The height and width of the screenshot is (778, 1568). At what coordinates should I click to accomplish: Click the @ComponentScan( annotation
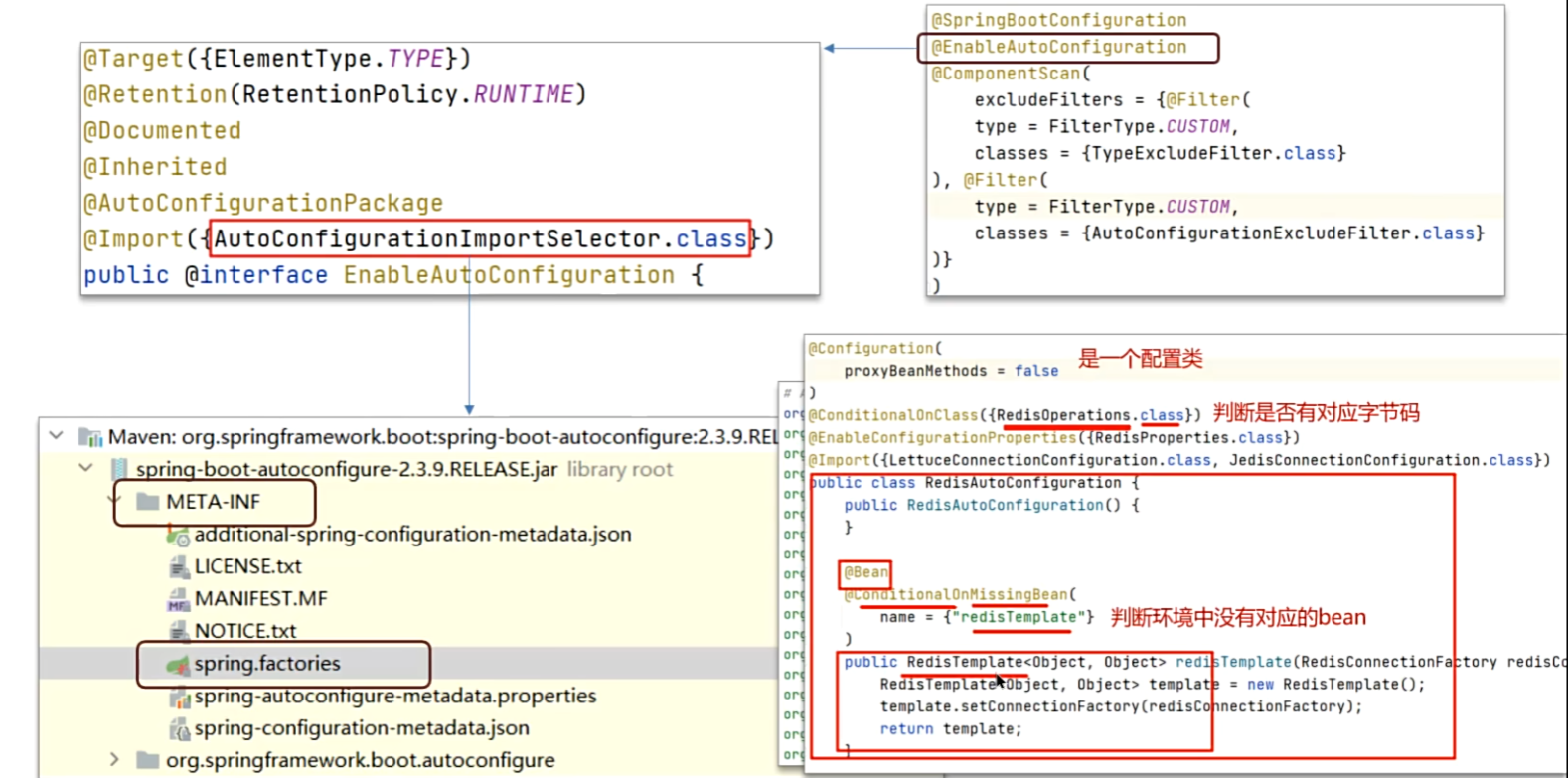(1011, 74)
